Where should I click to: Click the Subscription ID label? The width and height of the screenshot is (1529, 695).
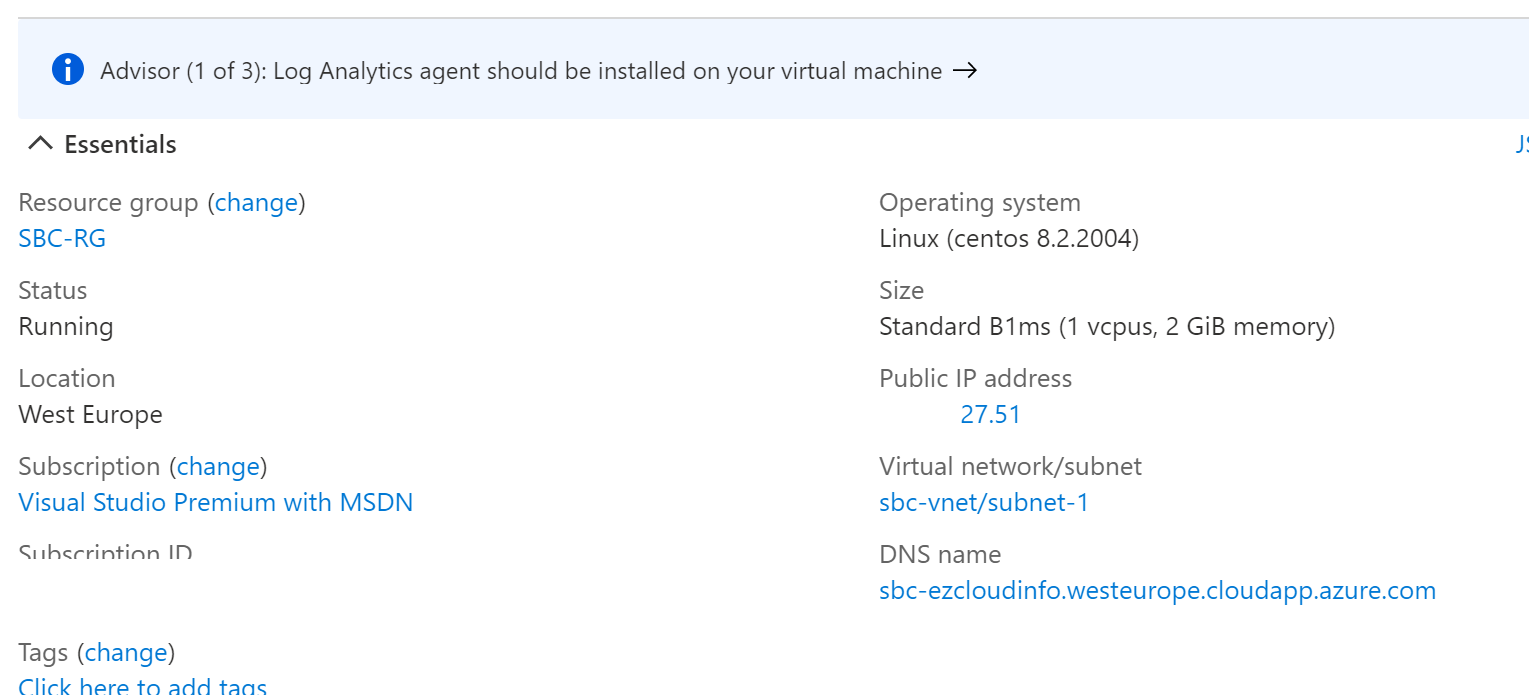tap(105, 553)
